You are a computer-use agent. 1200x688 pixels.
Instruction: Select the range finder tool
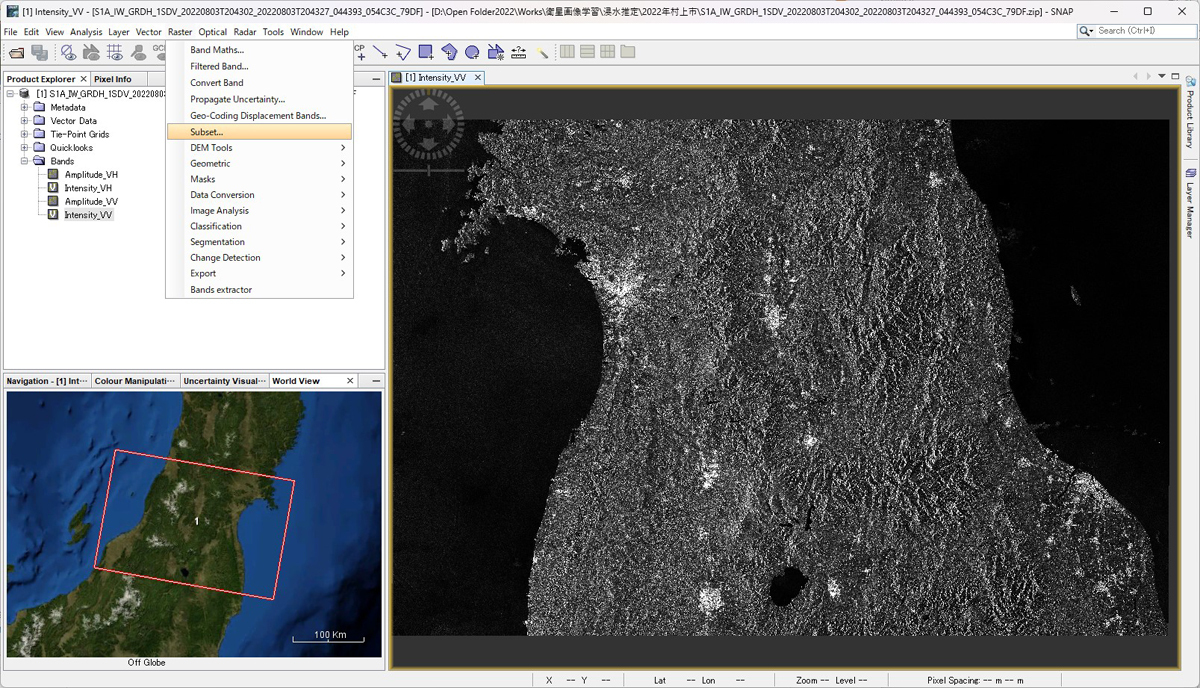(x=518, y=52)
